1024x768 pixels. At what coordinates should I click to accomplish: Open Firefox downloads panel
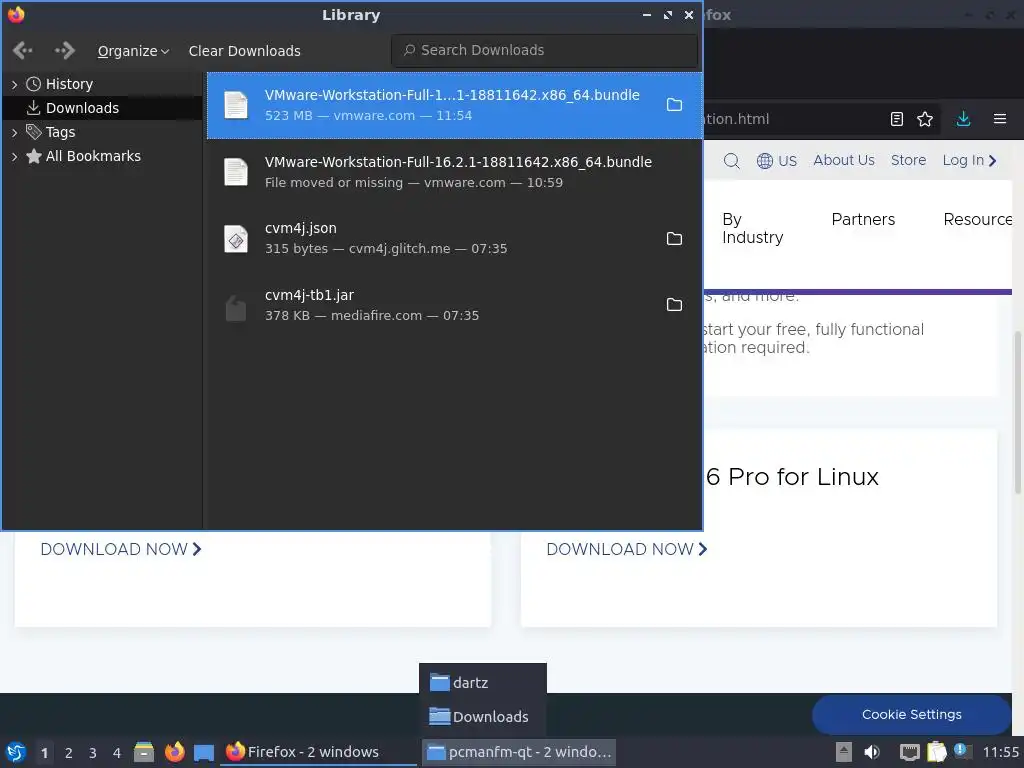(963, 119)
